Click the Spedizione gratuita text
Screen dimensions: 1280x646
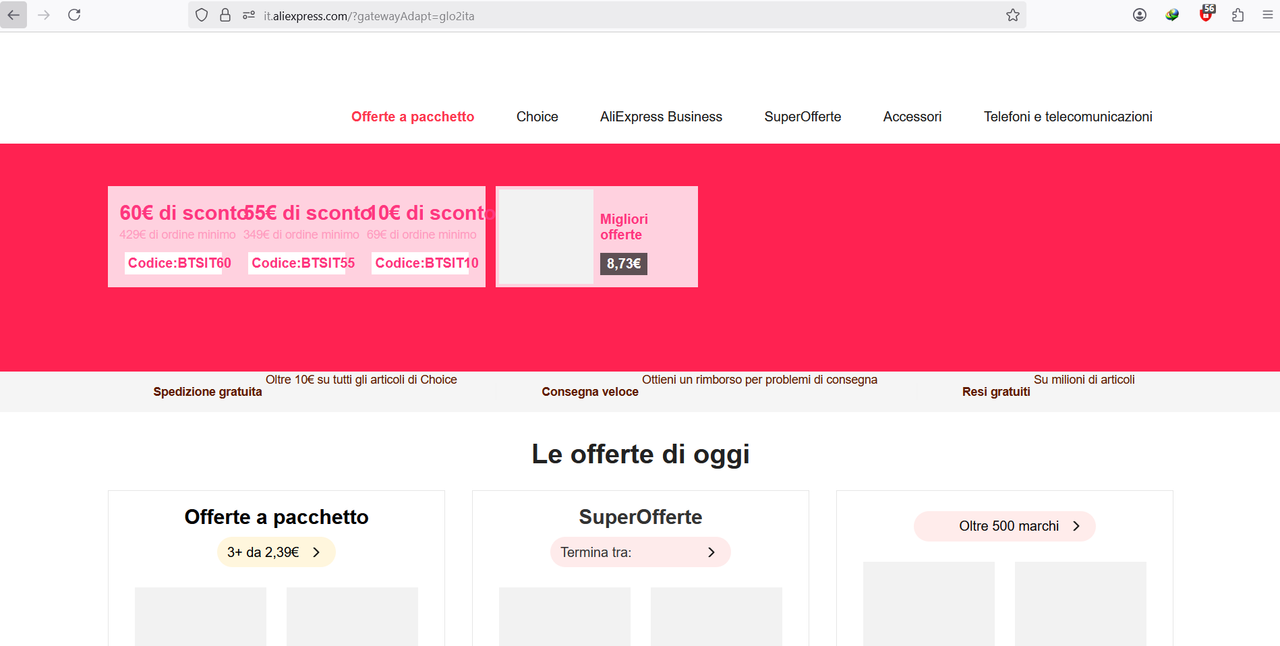[x=208, y=392]
